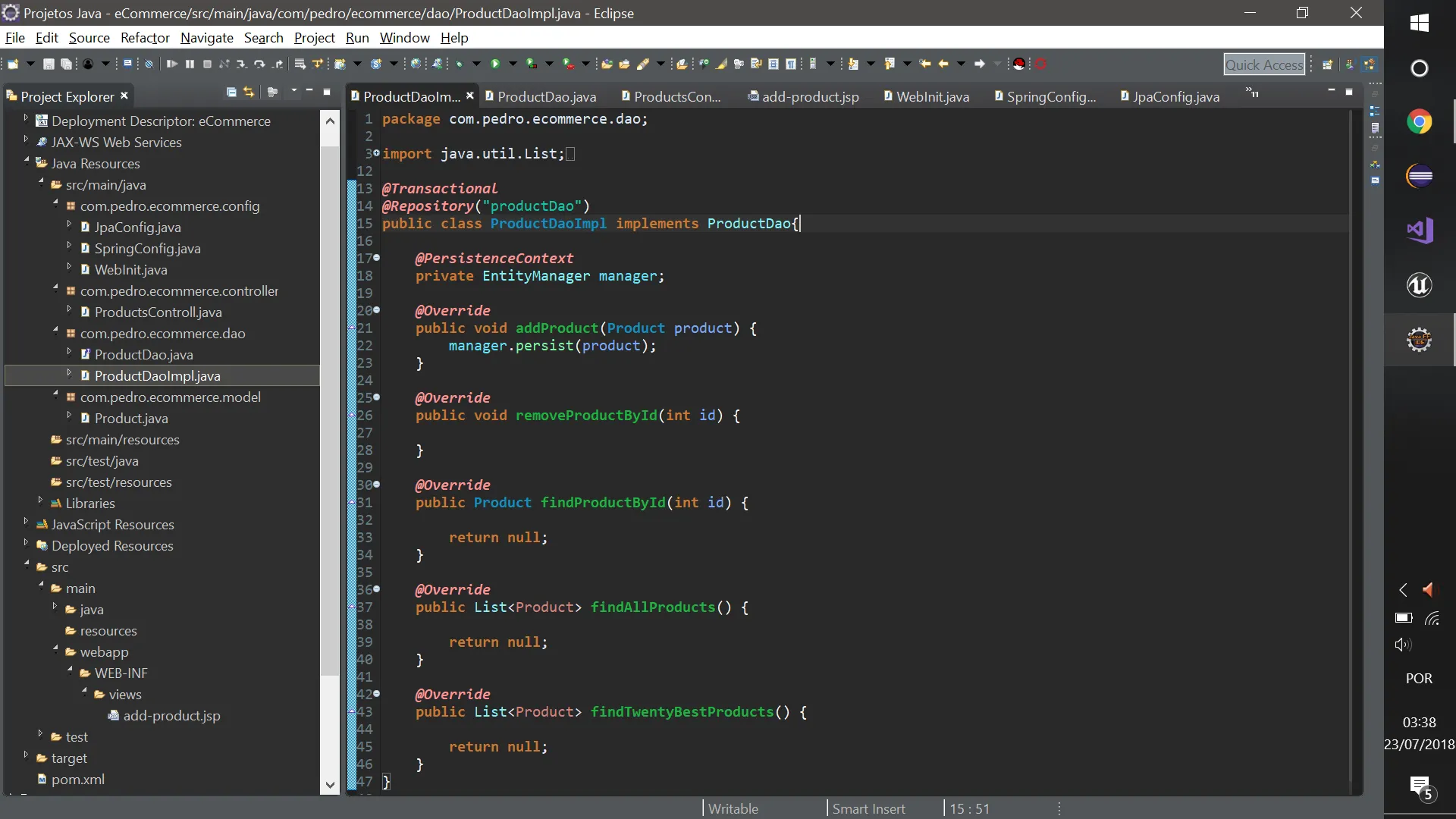Screen dimensions: 1456x819
Task: Click the Collapse All icon in Project Explorer
Action: 231,92
